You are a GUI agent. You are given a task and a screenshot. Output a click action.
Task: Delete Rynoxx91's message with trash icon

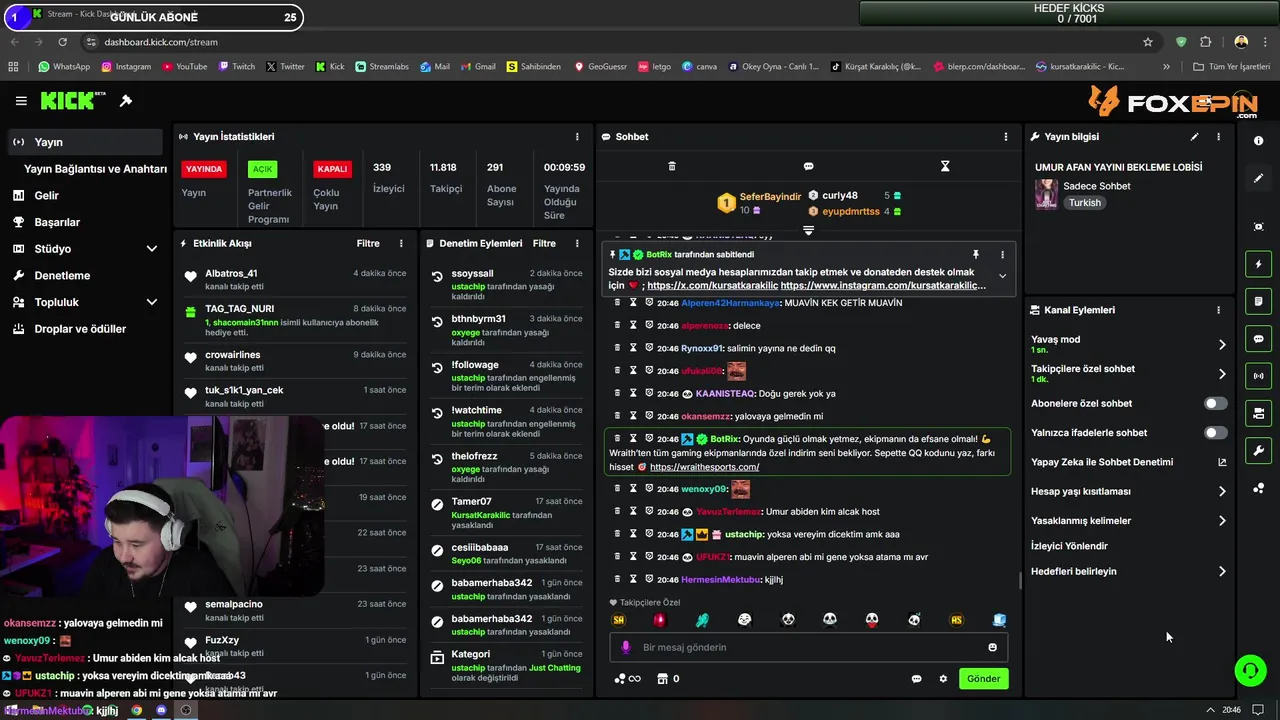617,348
